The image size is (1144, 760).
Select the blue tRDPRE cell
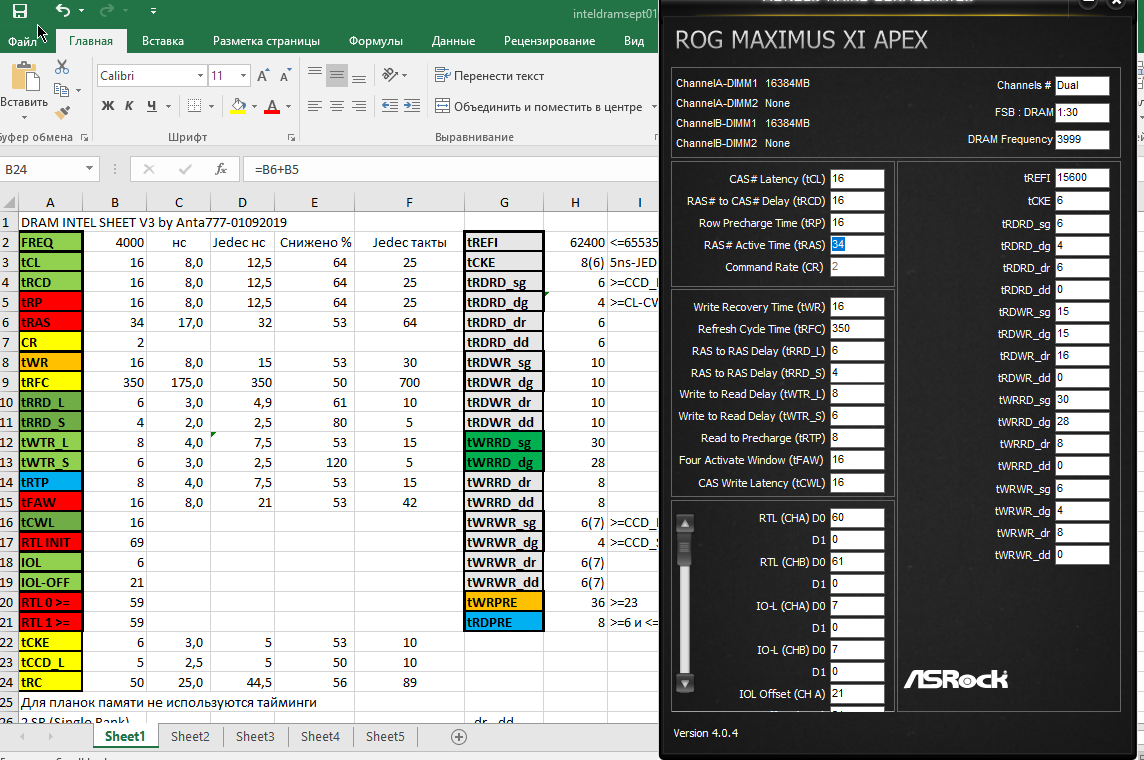503,622
